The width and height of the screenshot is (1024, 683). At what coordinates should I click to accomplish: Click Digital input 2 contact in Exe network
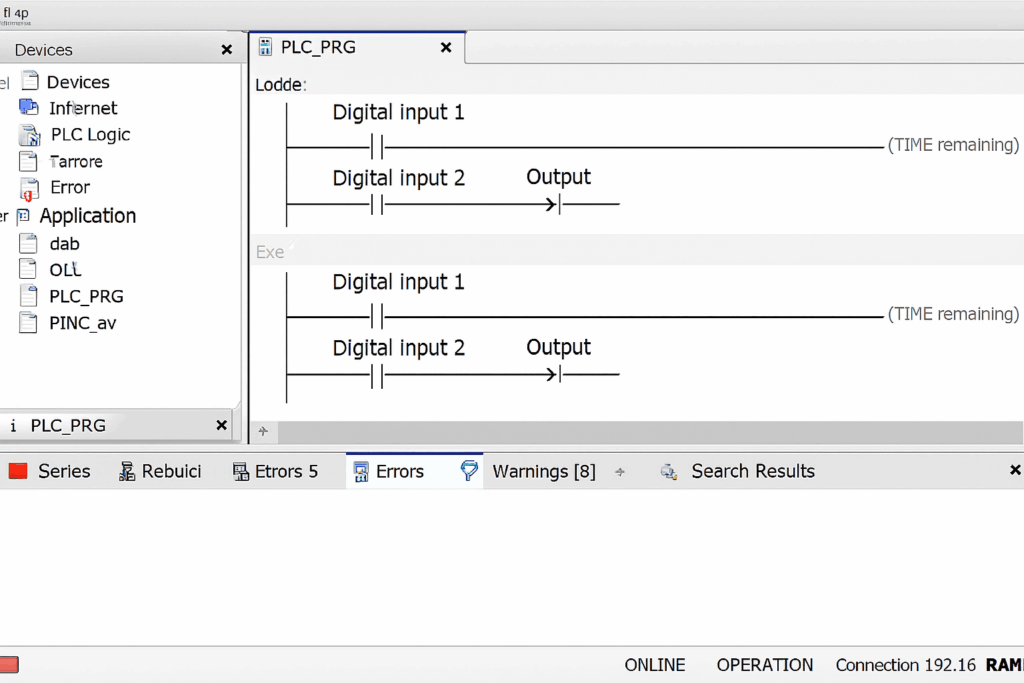click(377, 375)
